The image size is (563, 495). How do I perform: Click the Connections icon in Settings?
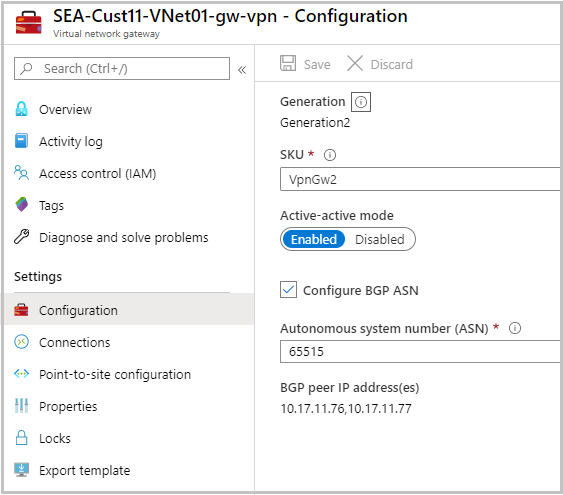22,342
